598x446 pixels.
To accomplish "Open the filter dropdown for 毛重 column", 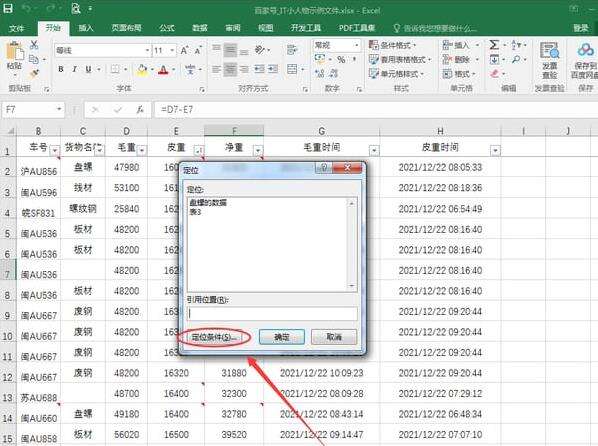I will coord(141,151).
